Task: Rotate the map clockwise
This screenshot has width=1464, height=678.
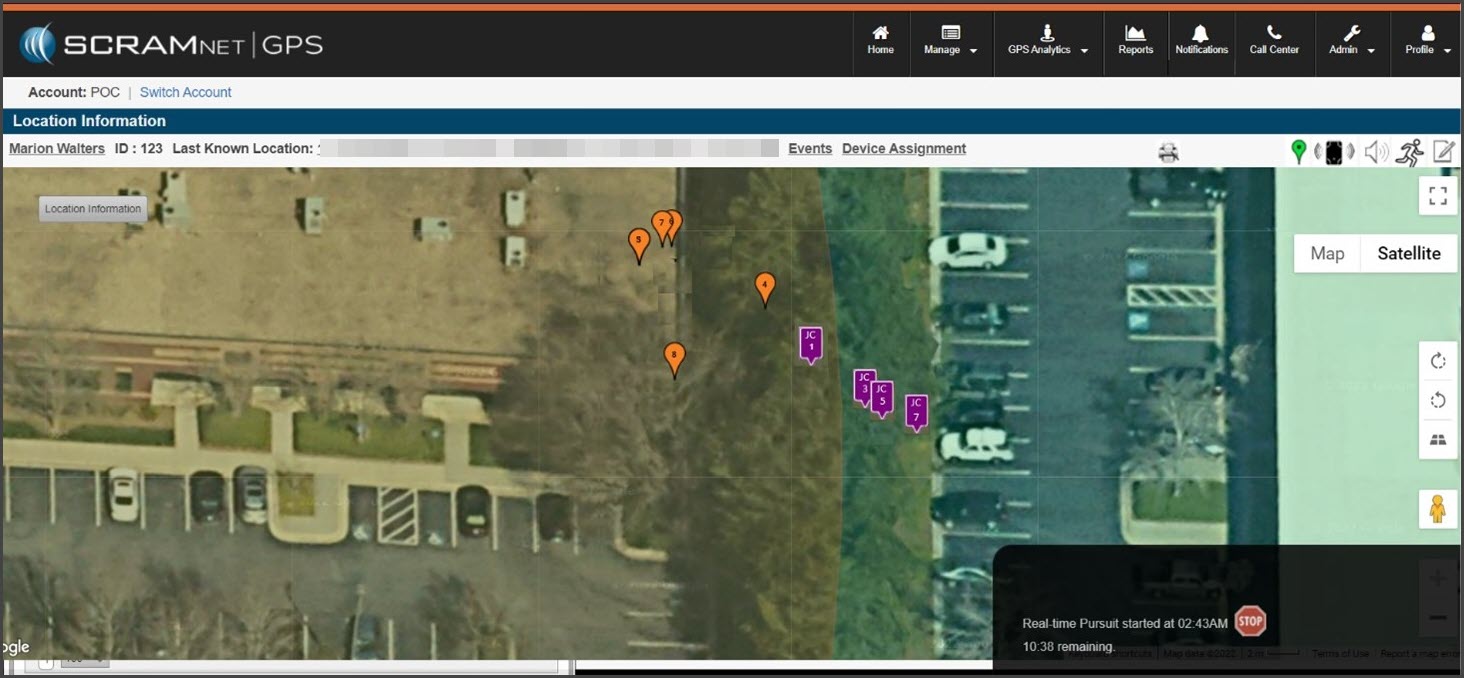Action: click(1438, 361)
